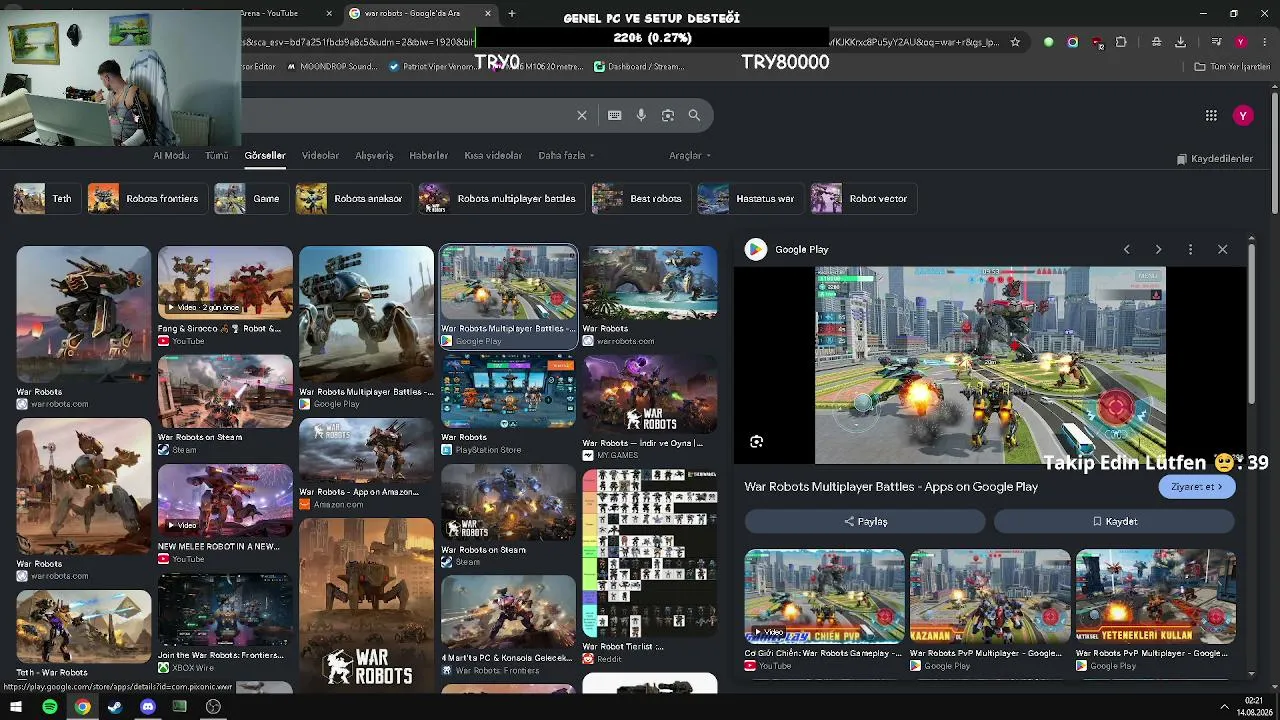The width and height of the screenshot is (1280, 720).
Task: Expand the Araçlar tools dropdown
Action: [690, 155]
